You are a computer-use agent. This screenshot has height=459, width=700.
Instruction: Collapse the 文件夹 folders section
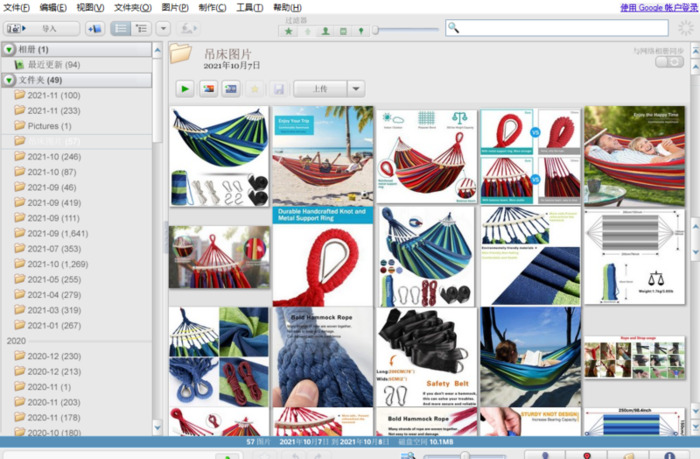(x=9, y=79)
